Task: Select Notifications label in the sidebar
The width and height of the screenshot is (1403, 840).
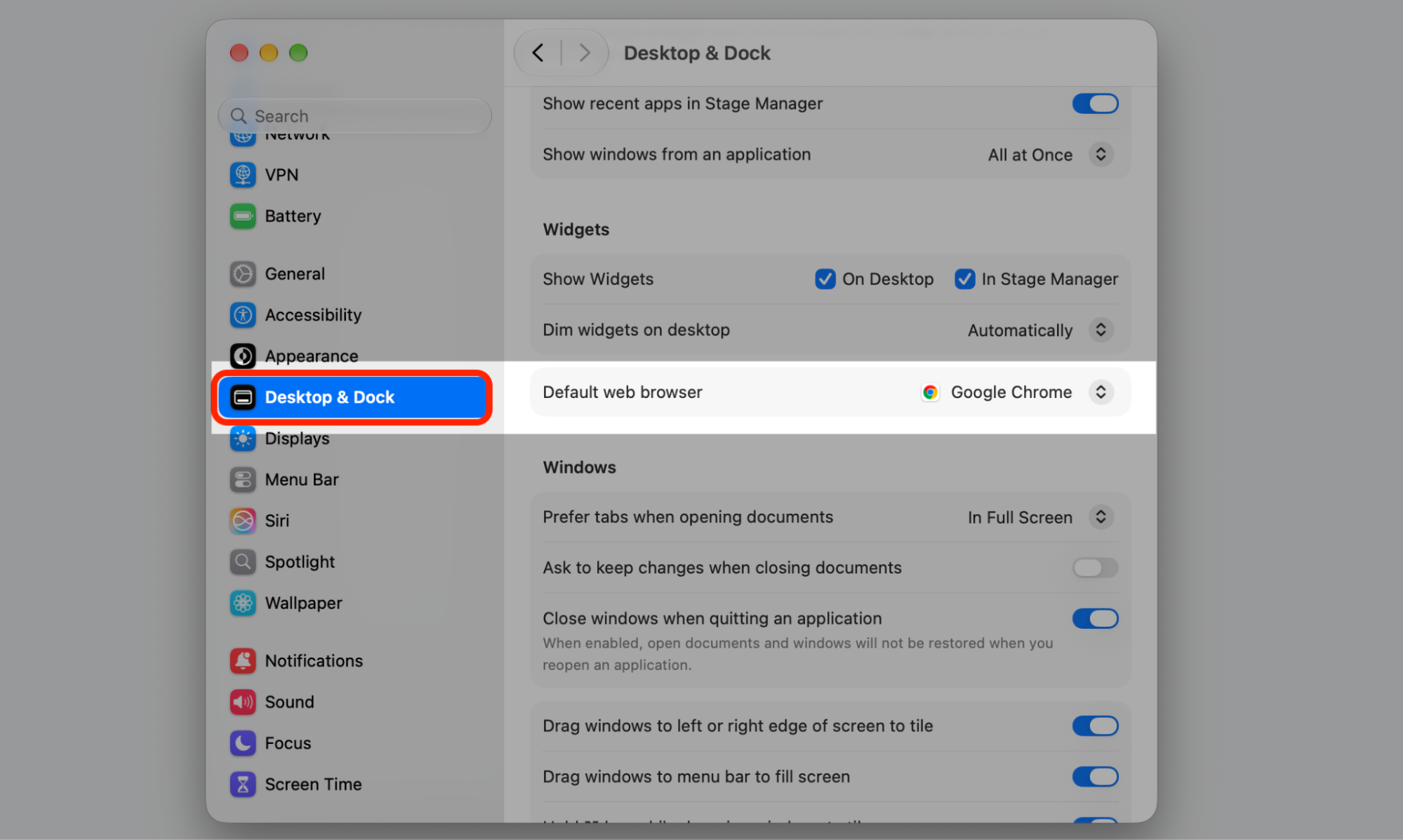Action: tap(314, 661)
